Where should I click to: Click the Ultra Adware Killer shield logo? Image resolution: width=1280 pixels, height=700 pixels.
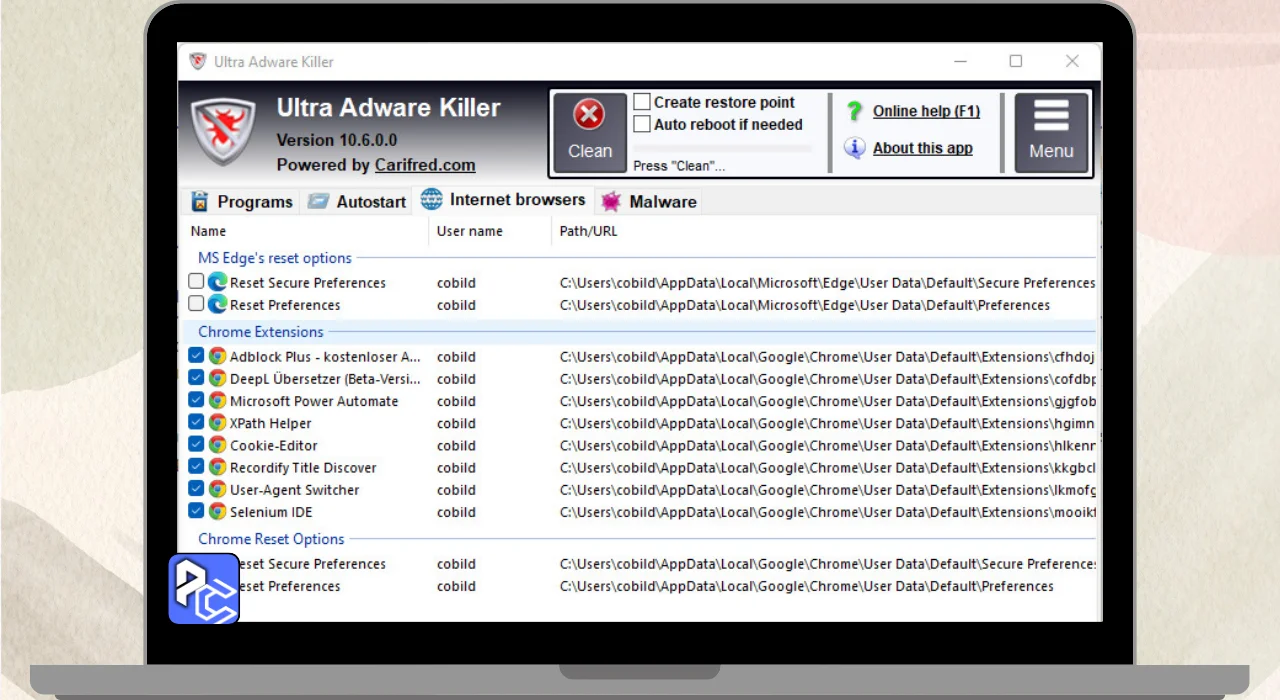[223, 132]
